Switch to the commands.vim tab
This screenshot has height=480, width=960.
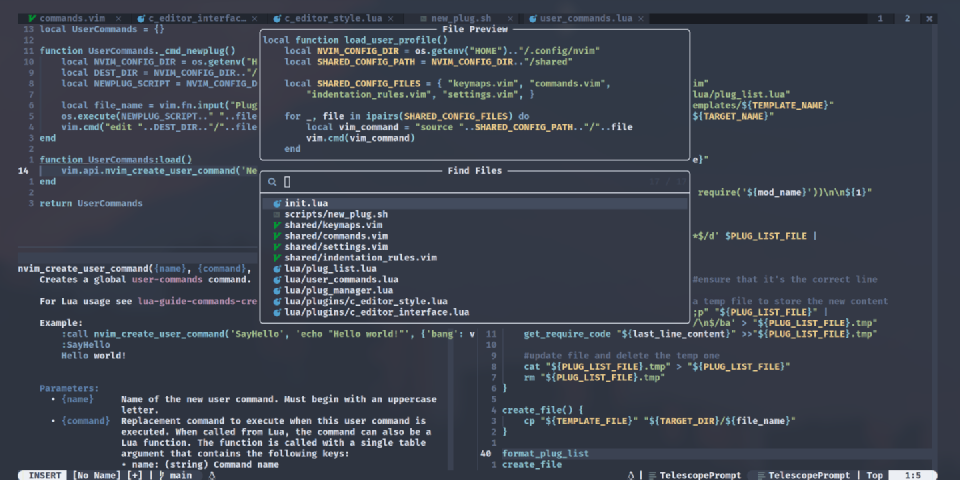[72, 18]
